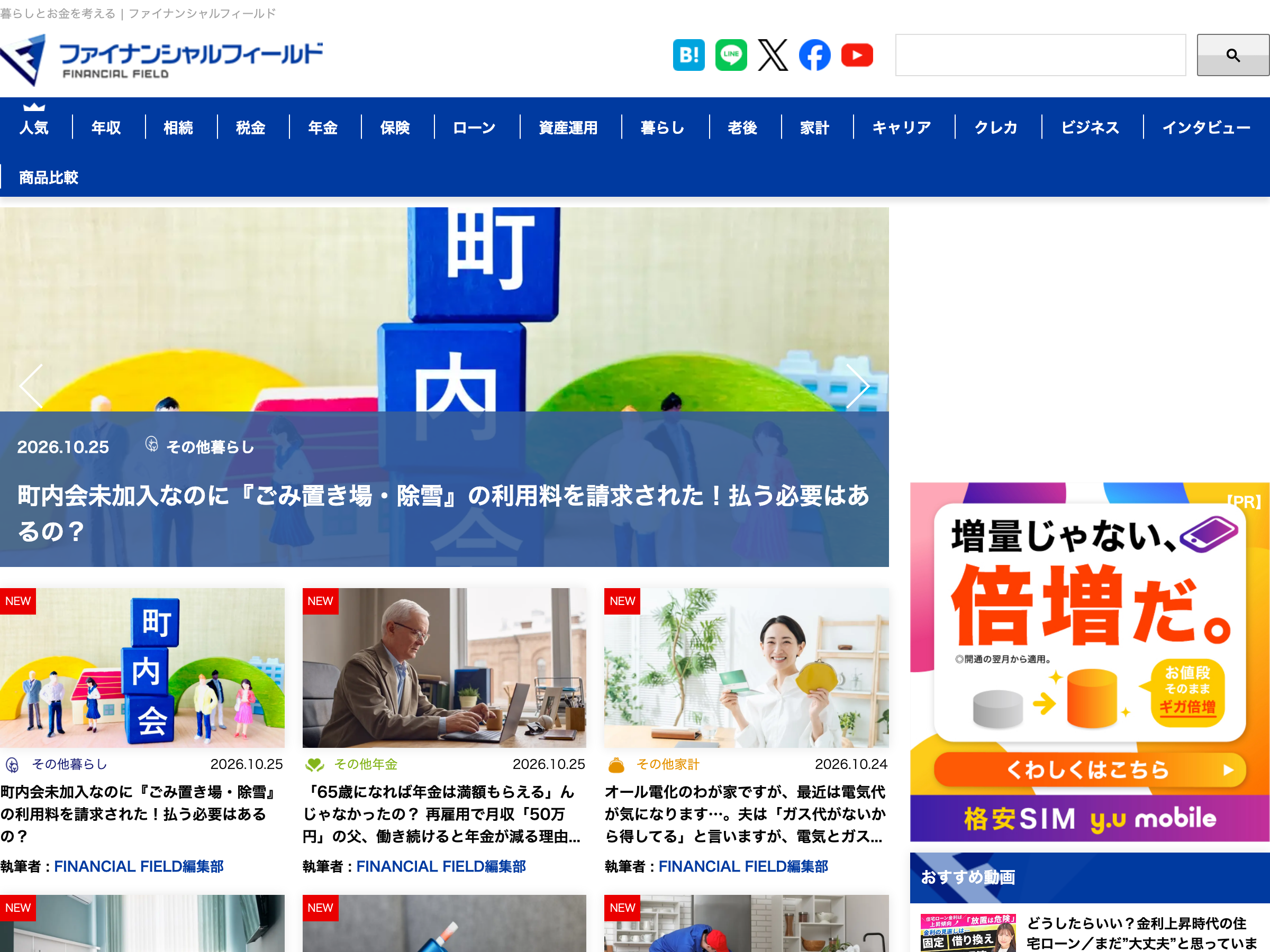Click その他年金 heart category icon
This screenshot has width=1270, height=952.
pyautogui.click(x=315, y=764)
